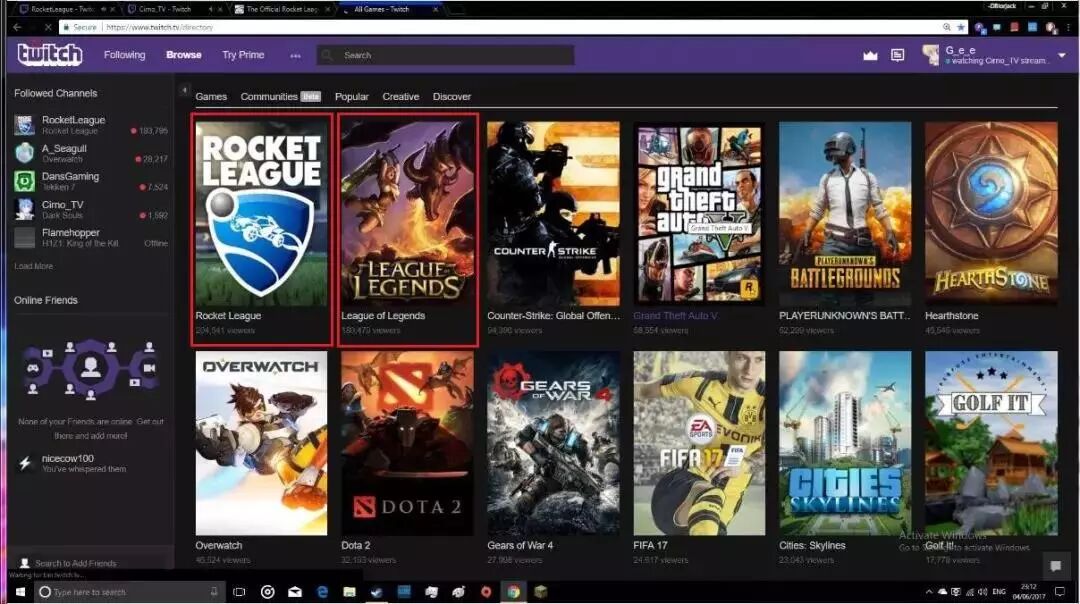Open the Windows action center icon
1080x604 pixels.
click(1060, 592)
